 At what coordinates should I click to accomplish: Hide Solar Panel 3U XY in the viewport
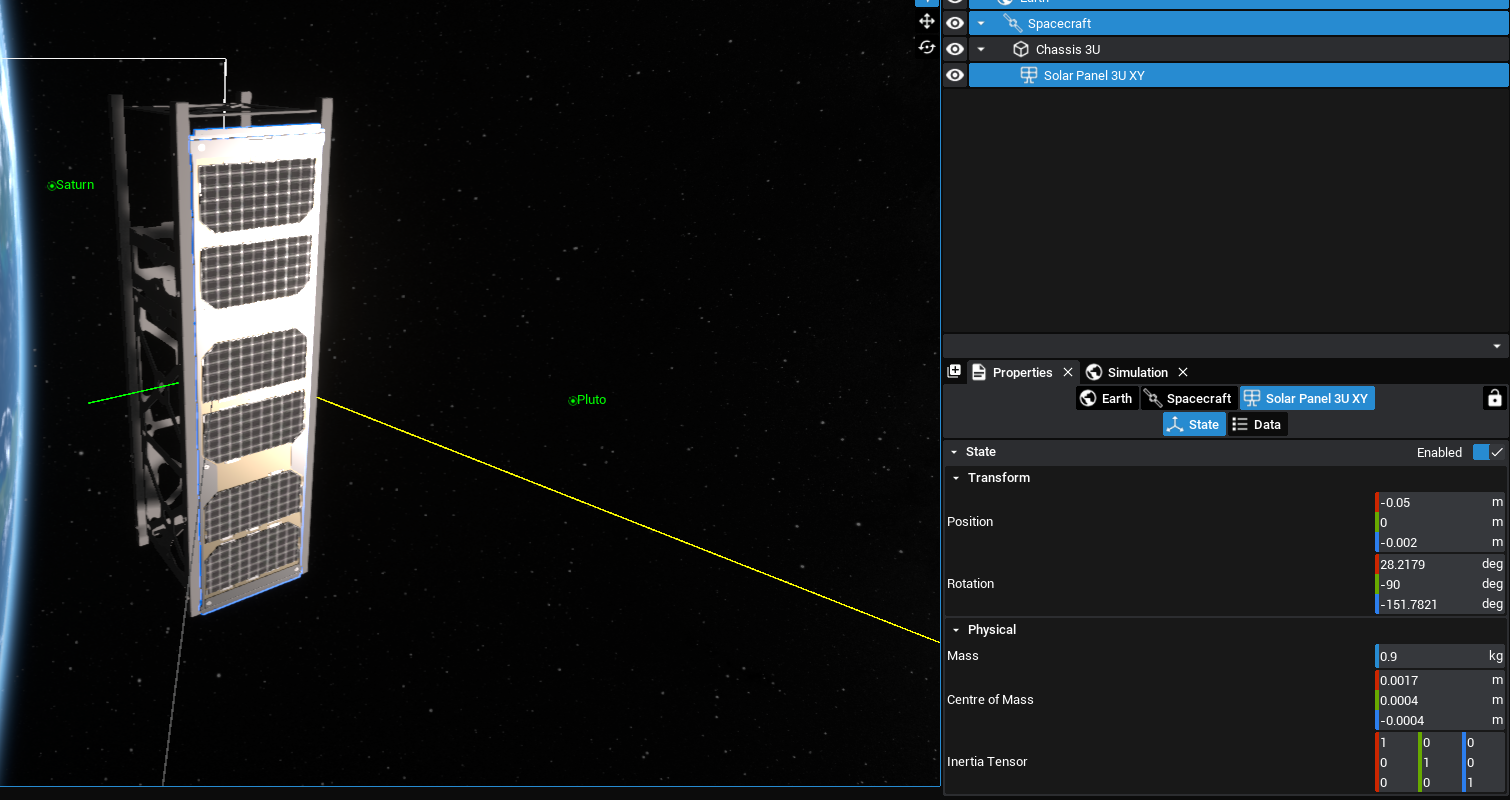955,75
